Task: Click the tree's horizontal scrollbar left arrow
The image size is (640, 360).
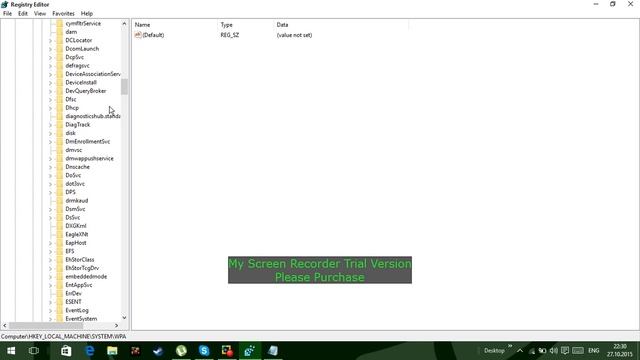Action: click(4, 326)
